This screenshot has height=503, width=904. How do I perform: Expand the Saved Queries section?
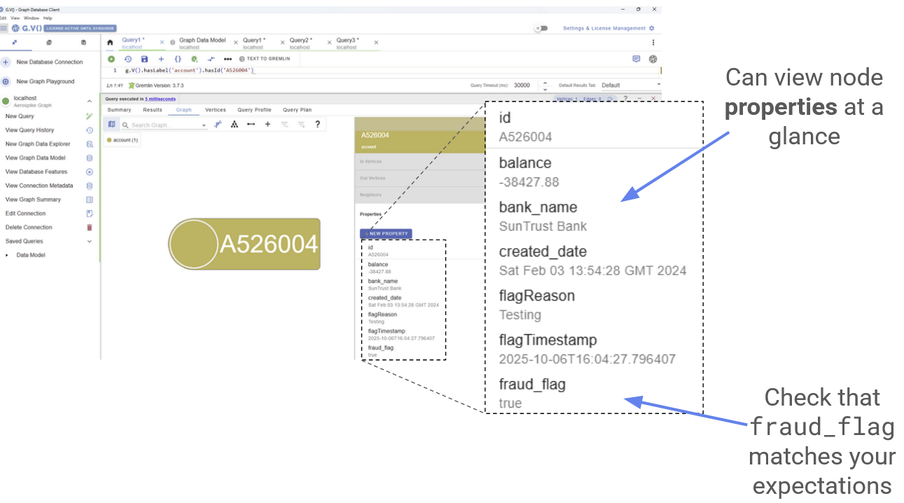[x=90, y=241]
